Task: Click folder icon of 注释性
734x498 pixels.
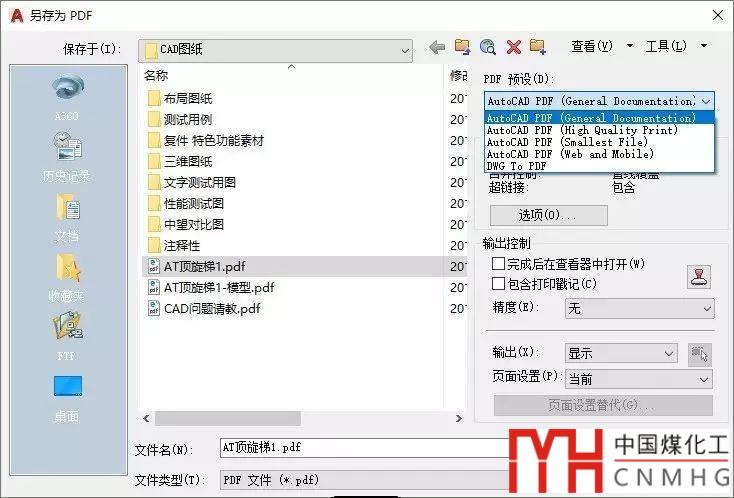Action: 154,245
